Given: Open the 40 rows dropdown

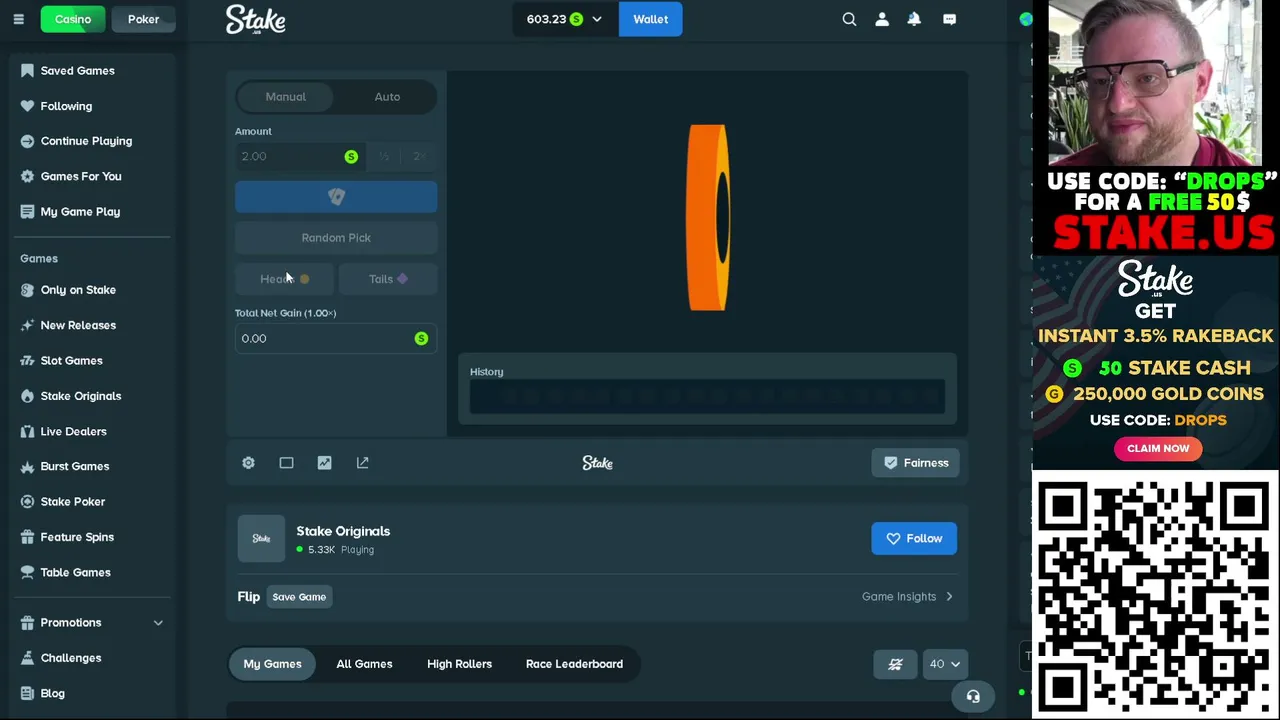Looking at the screenshot, I should click(x=945, y=664).
